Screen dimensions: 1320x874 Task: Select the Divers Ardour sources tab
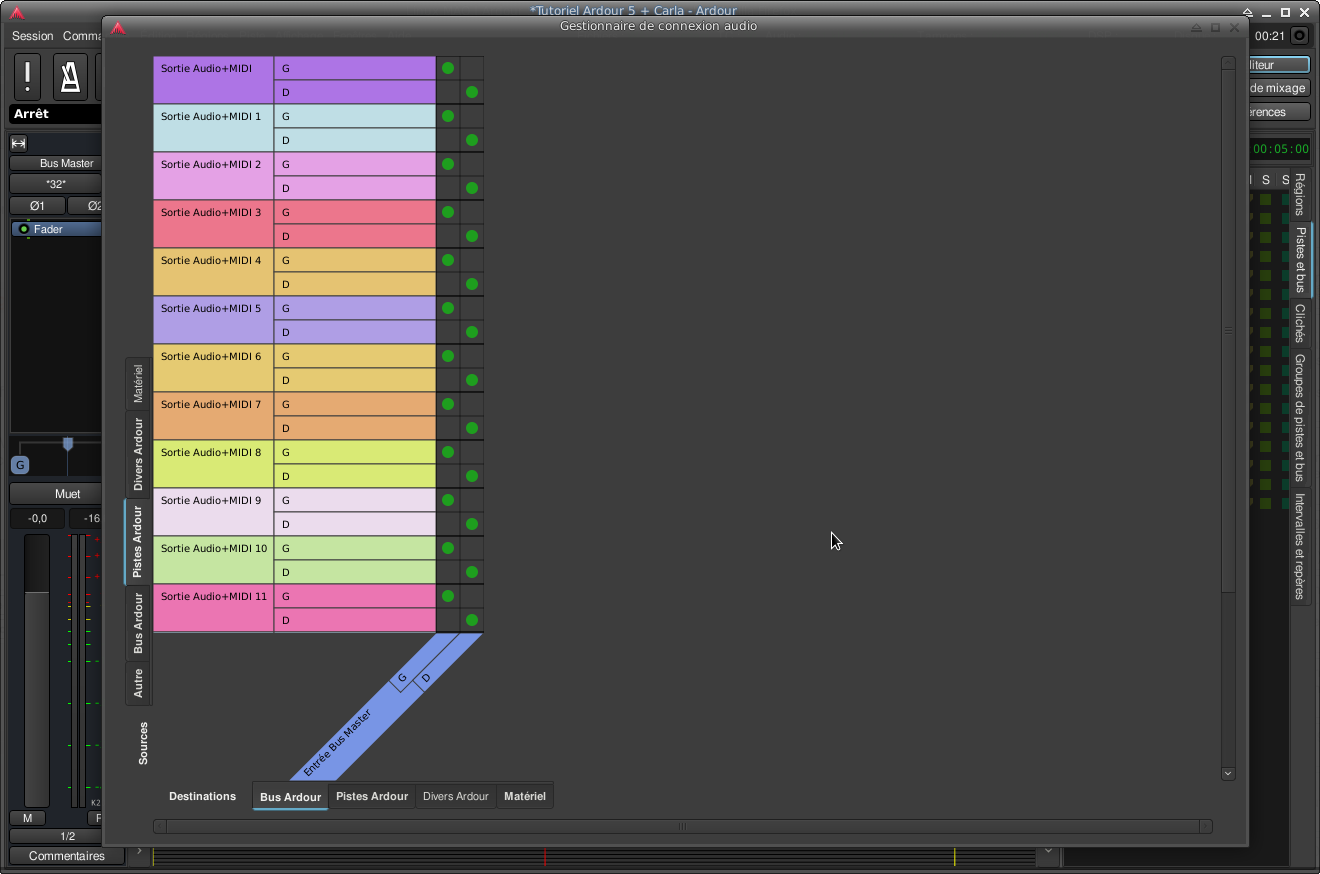pos(138,454)
